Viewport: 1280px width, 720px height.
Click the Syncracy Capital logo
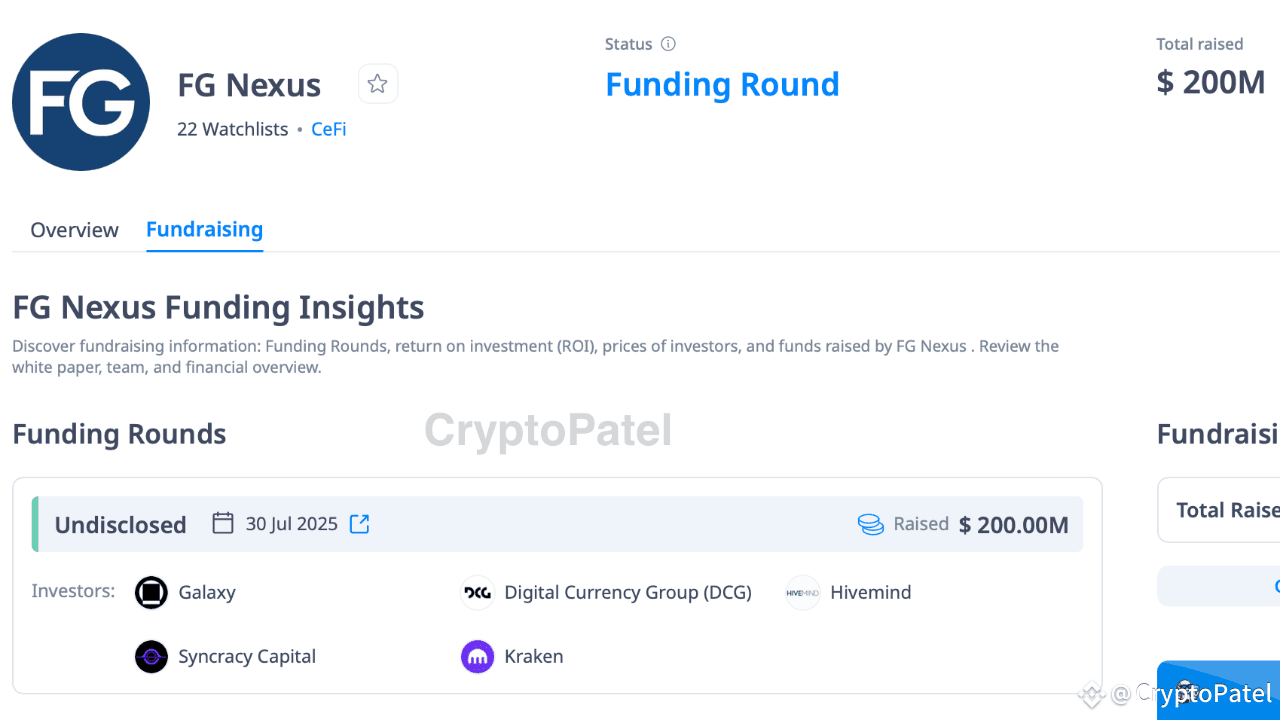151,657
